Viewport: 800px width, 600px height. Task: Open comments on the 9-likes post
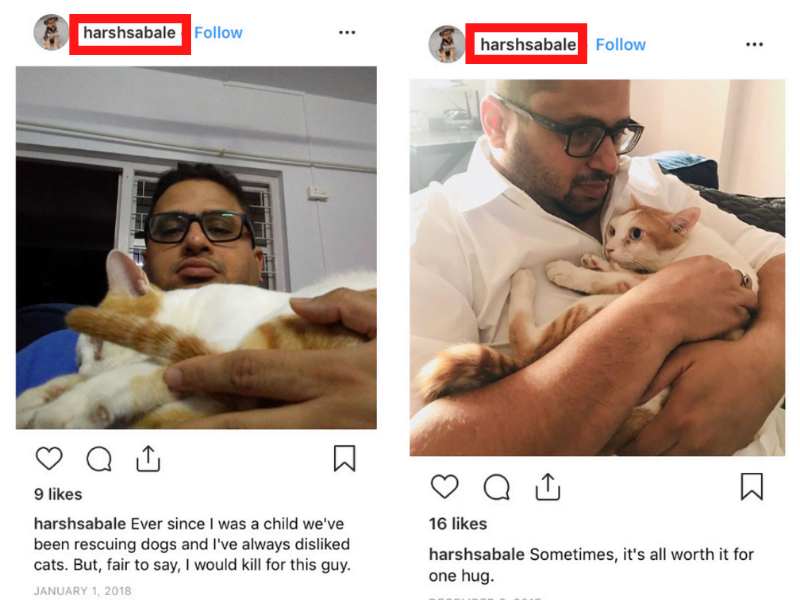[x=99, y=459]
